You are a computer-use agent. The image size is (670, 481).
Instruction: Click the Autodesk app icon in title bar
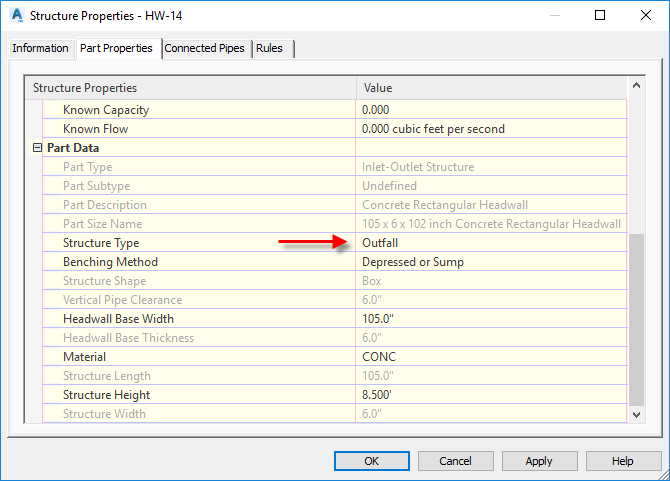point(16,16)
